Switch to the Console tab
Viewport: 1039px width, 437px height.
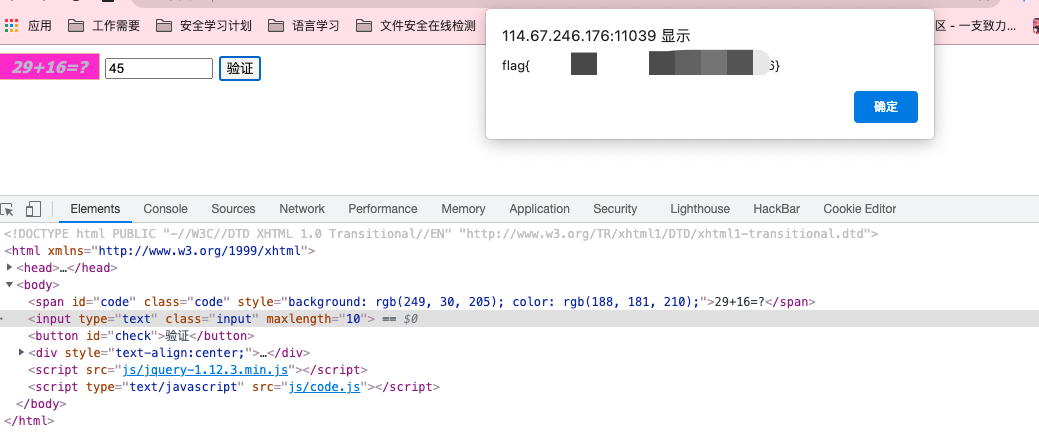point(166,209)
